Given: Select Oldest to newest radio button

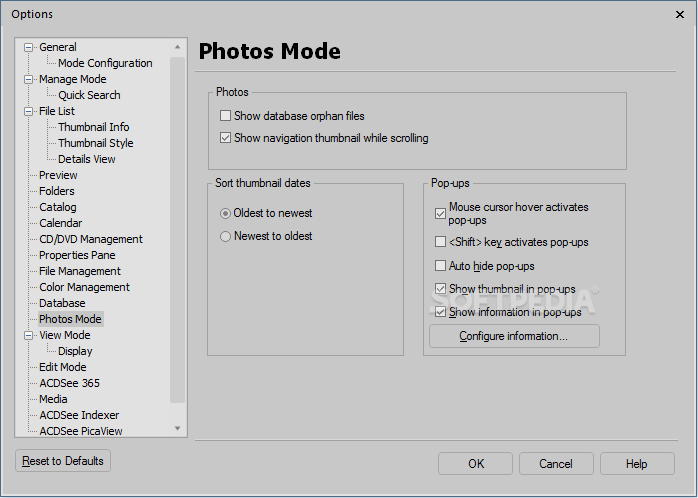Looking at the screenshot, I should click(x=225, y=213).
